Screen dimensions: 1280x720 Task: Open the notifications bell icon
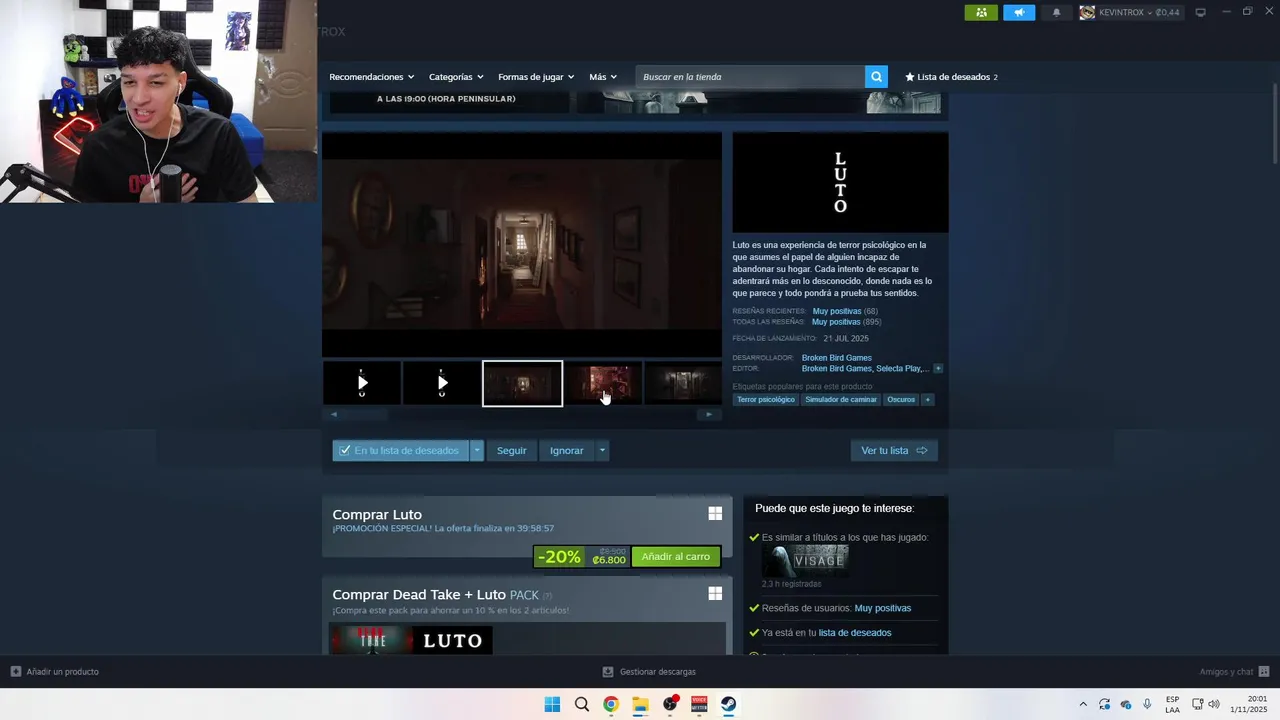pyautogui.click(x=1056, y=12)
